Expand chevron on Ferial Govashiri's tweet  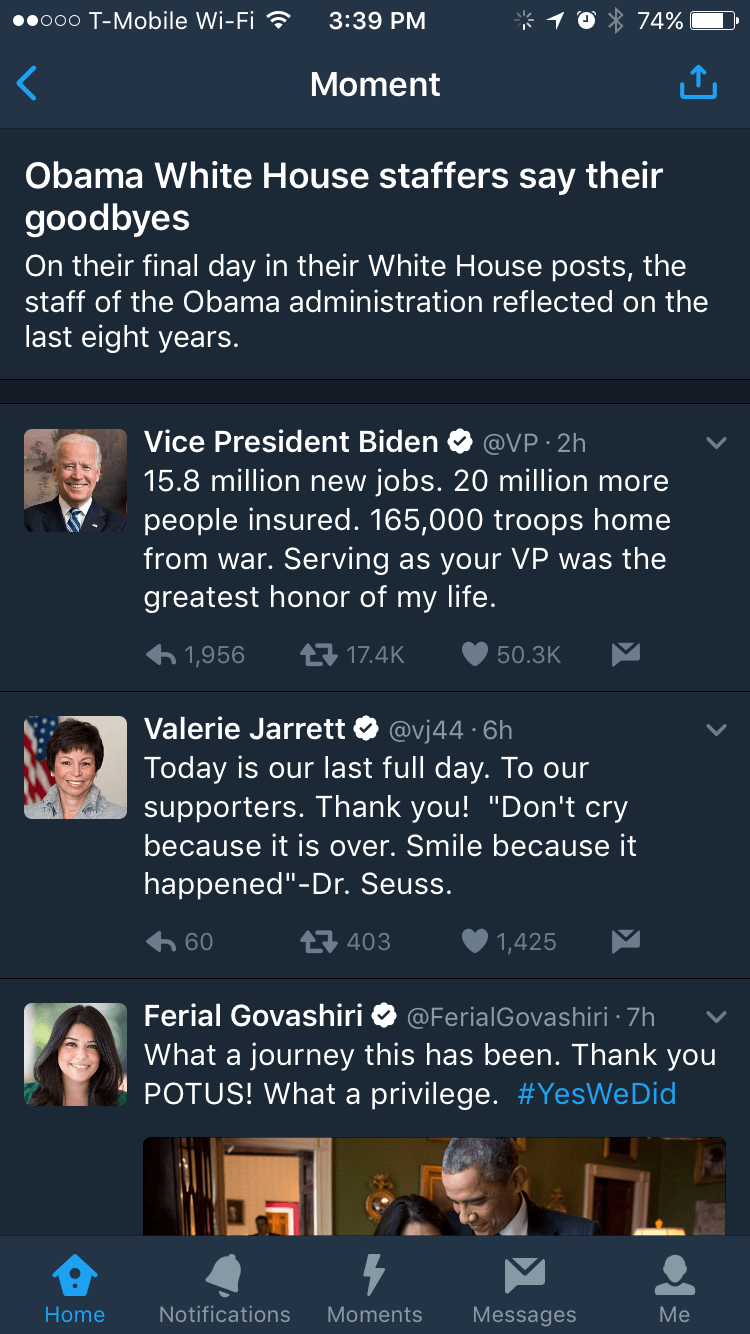pos(716,1017)
